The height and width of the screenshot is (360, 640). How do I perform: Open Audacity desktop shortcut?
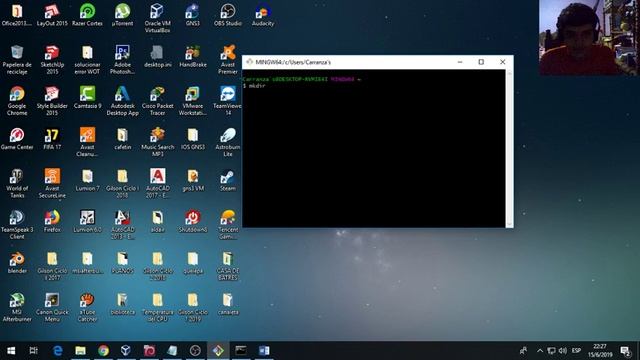pyautogui.click(x=262, y=16)
